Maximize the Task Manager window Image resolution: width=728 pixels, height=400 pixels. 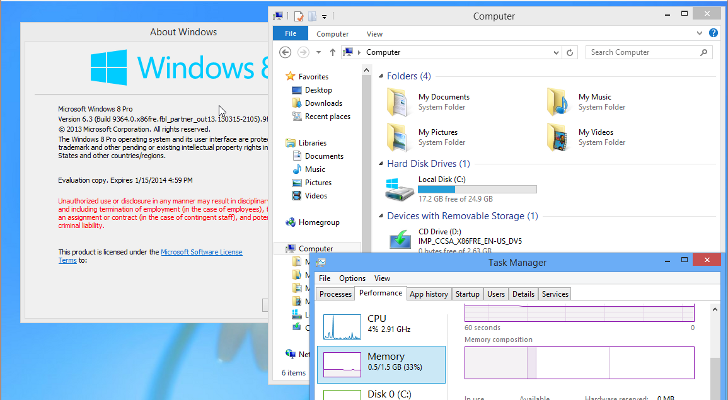point(684,260)
